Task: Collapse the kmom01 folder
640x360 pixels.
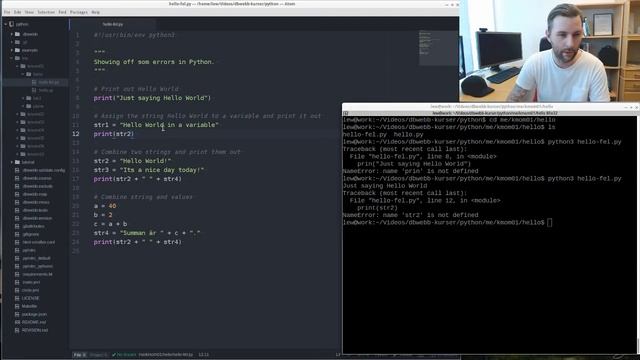Action: 18,66
